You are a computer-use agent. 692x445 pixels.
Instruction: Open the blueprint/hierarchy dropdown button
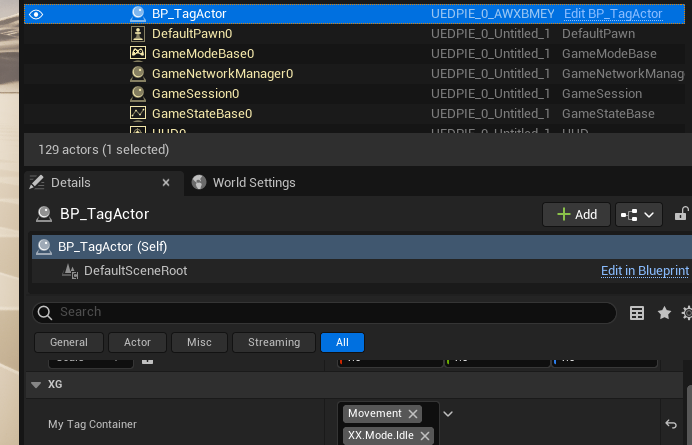[x=639, y=215]
